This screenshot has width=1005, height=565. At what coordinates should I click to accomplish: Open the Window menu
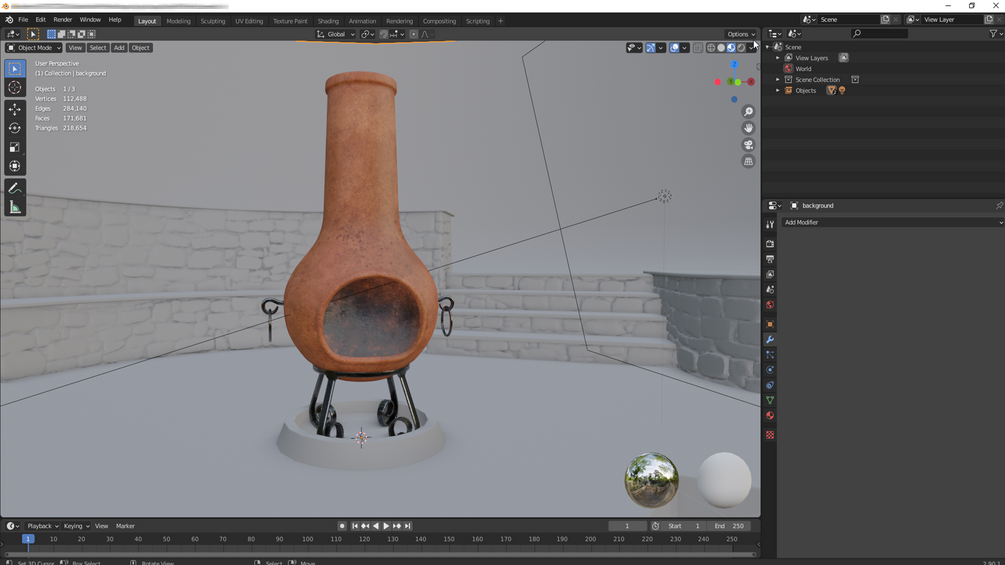coord(90,20)
